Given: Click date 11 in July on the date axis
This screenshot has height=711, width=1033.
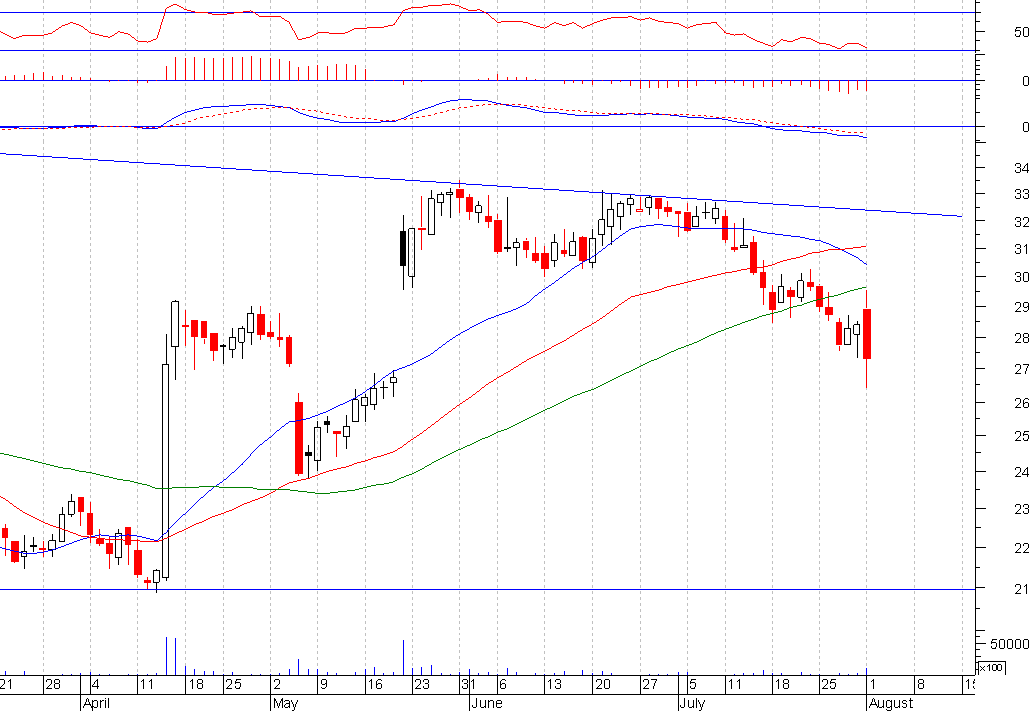Looking at the screenshot, I should [734, 684].
